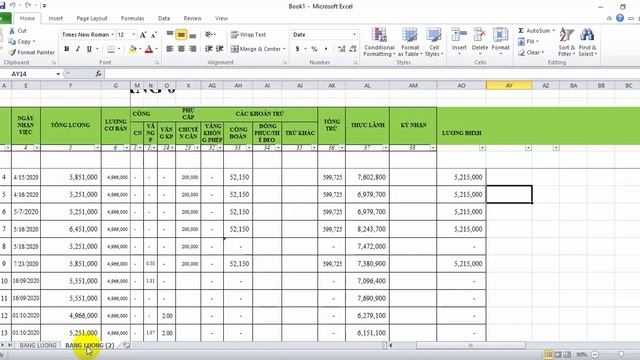Click Decrease Indent icon

[209, 49]
